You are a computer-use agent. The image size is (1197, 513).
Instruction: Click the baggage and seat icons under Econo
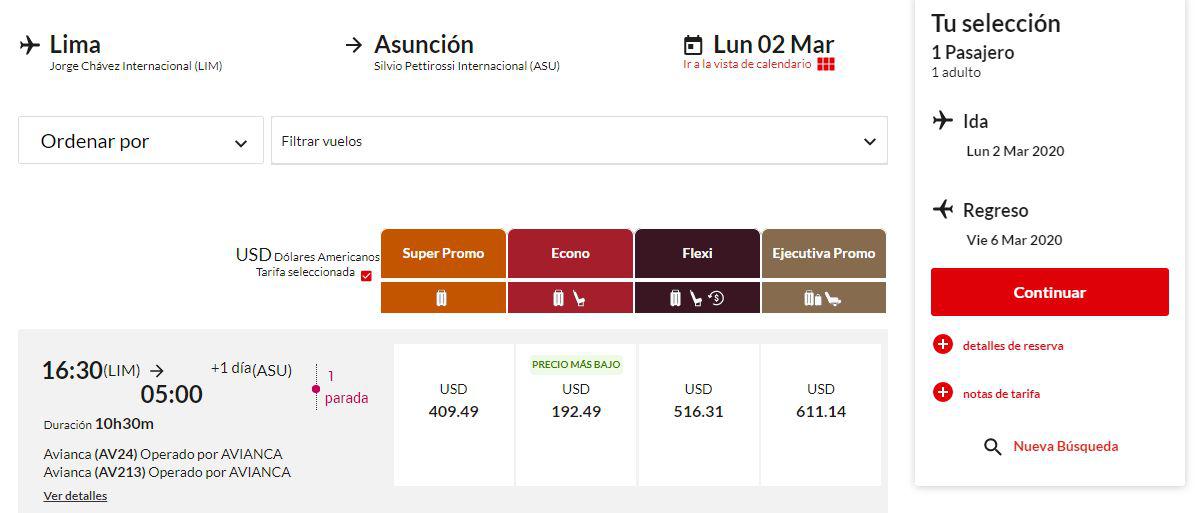tap(570, 298)
